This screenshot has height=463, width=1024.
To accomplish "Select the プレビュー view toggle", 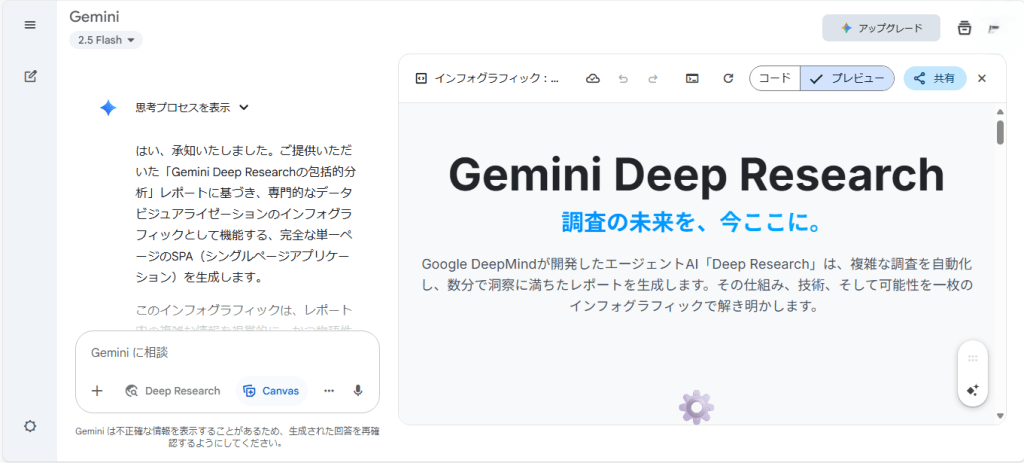I will click(x=848, y=78).
